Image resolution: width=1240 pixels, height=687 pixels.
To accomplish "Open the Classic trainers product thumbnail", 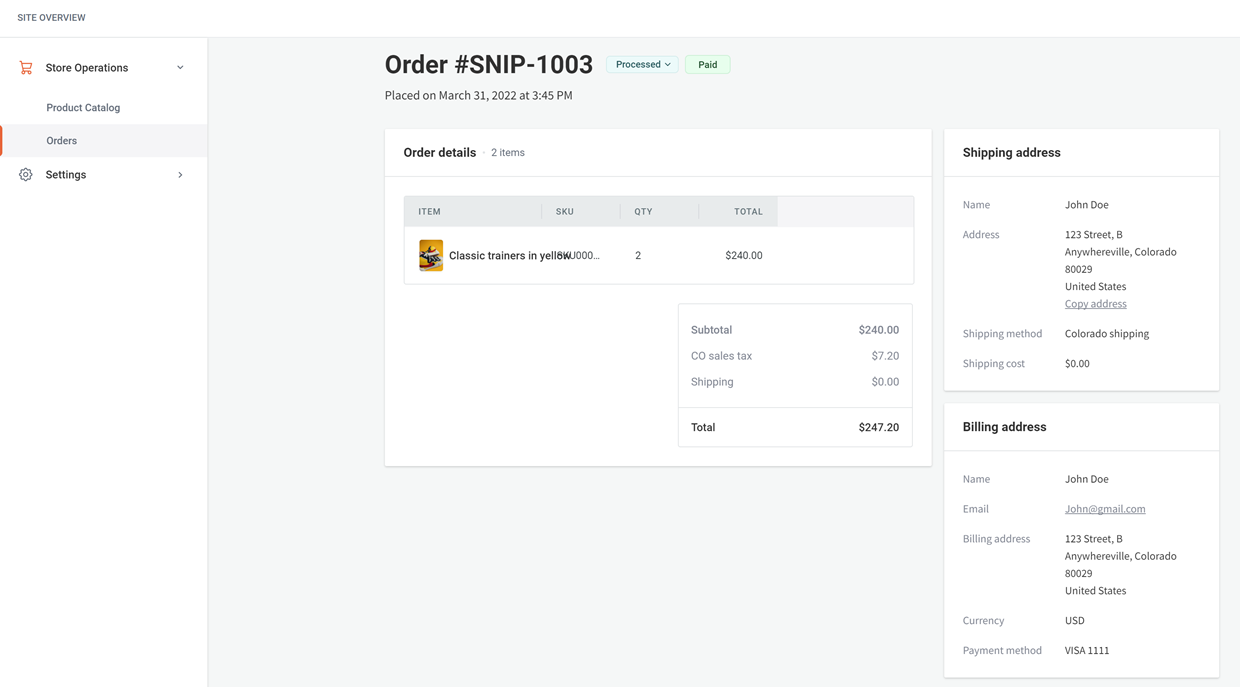I will (431, 255).
